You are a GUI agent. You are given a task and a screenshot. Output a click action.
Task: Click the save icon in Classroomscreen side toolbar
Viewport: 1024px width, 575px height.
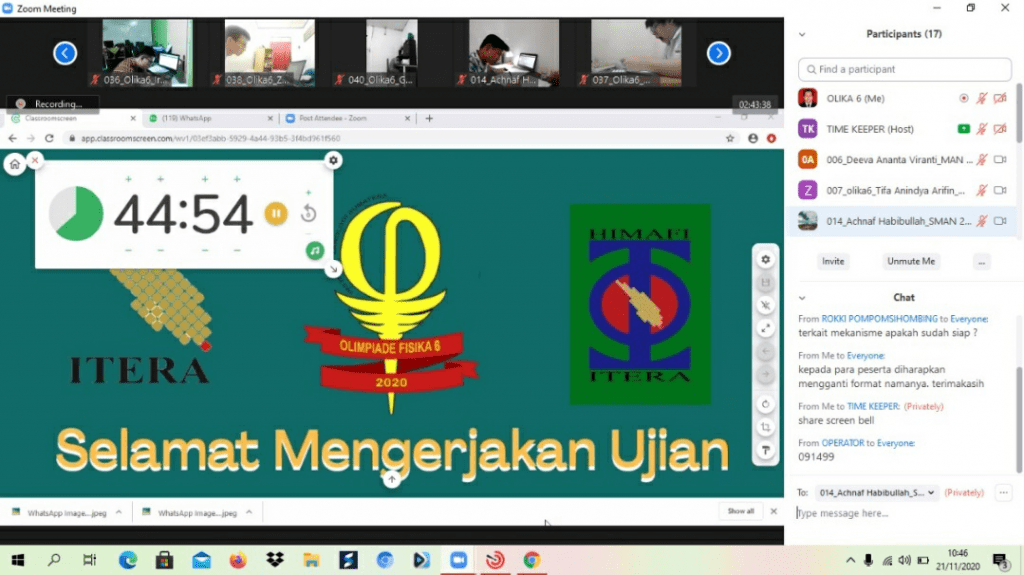coord(765,282)
